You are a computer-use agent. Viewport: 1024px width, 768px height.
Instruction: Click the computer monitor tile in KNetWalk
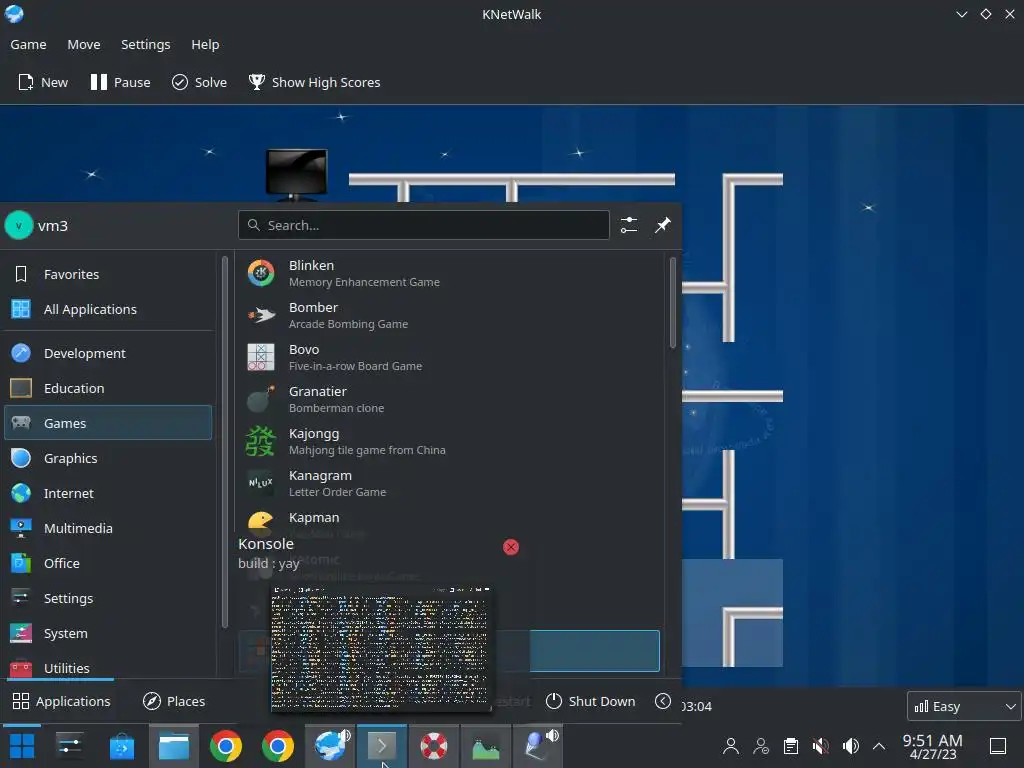296,174
